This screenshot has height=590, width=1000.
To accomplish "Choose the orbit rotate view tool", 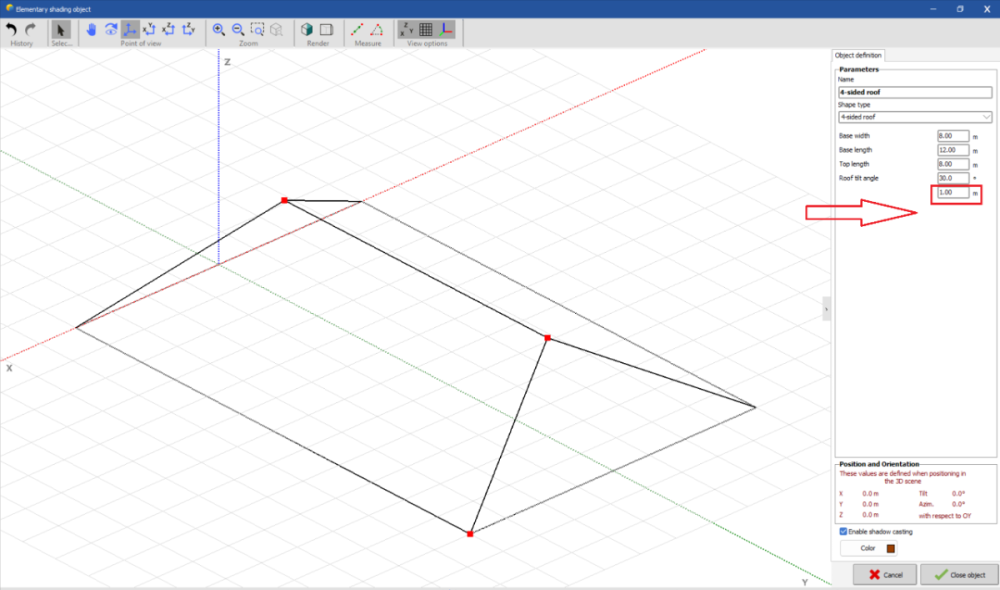I will click(x=111, y=29).
